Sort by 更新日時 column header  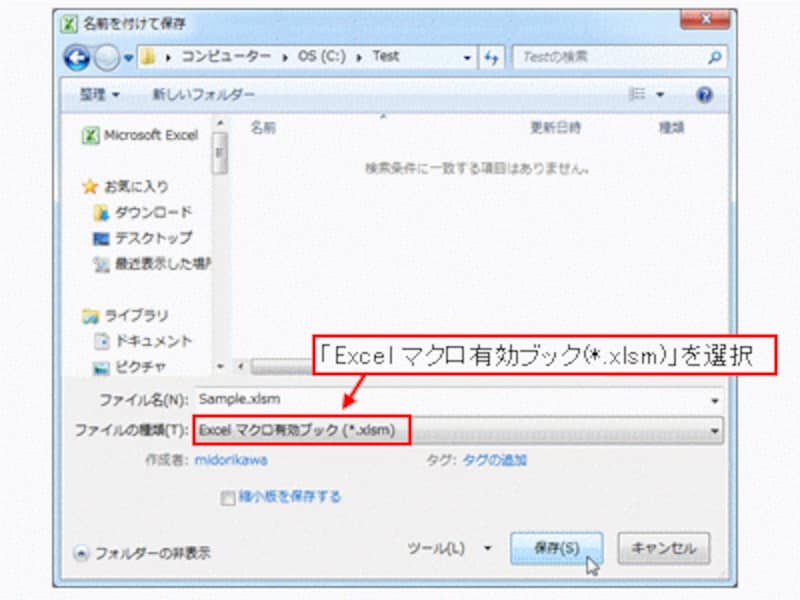point(556,128)
